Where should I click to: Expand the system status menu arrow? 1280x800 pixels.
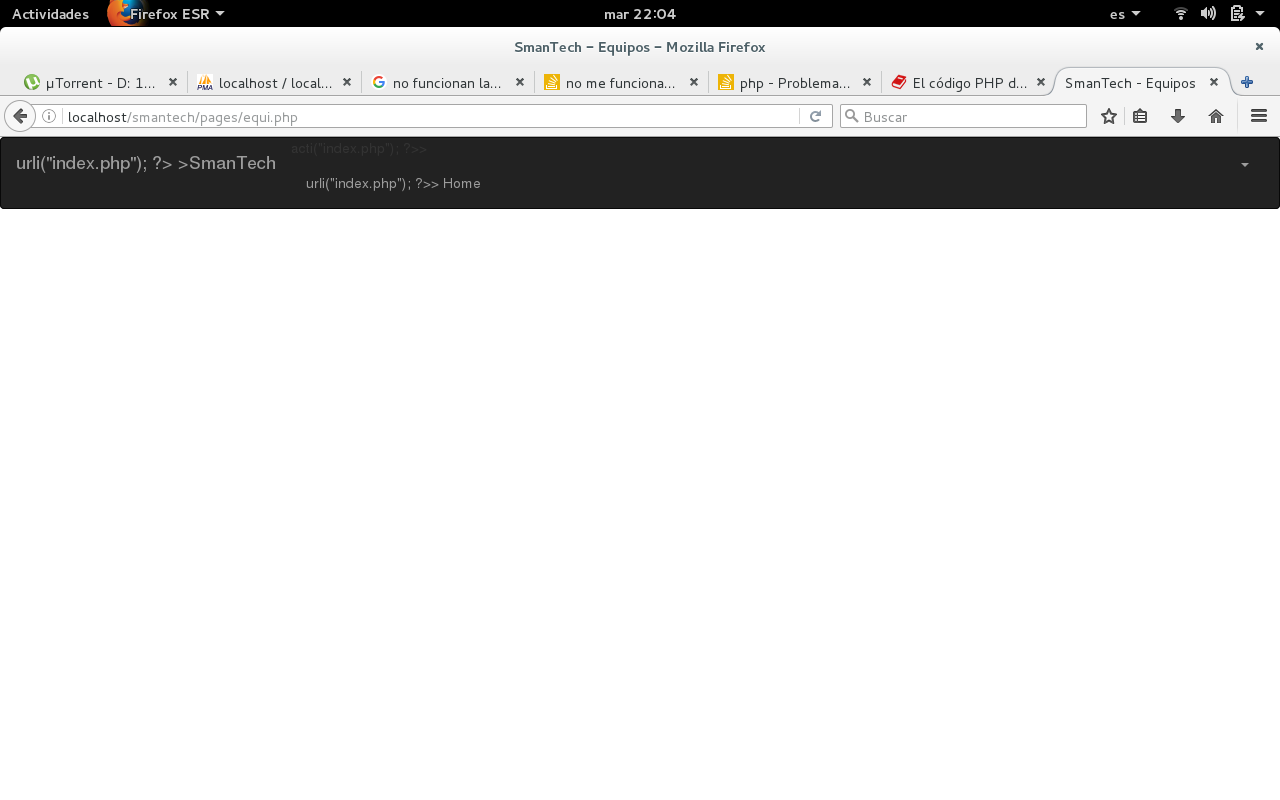pos(1260,14)
